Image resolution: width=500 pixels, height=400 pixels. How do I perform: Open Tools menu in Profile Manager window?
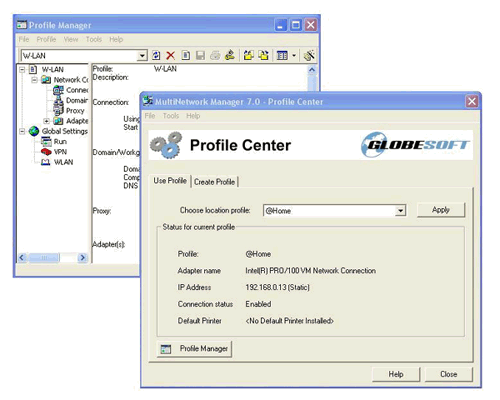(x=94, y=39)
